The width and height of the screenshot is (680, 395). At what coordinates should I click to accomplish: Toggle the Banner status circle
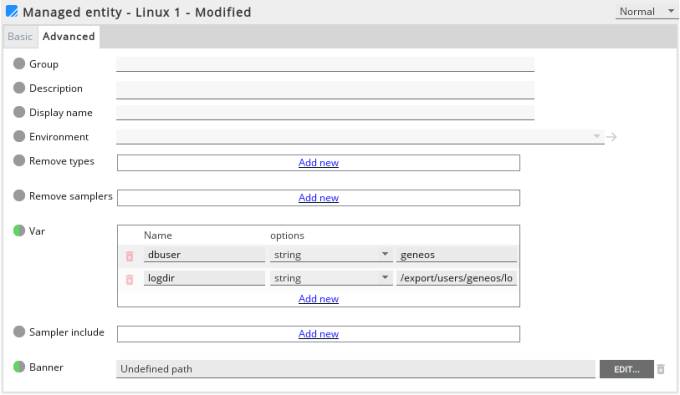click(19, 367)
